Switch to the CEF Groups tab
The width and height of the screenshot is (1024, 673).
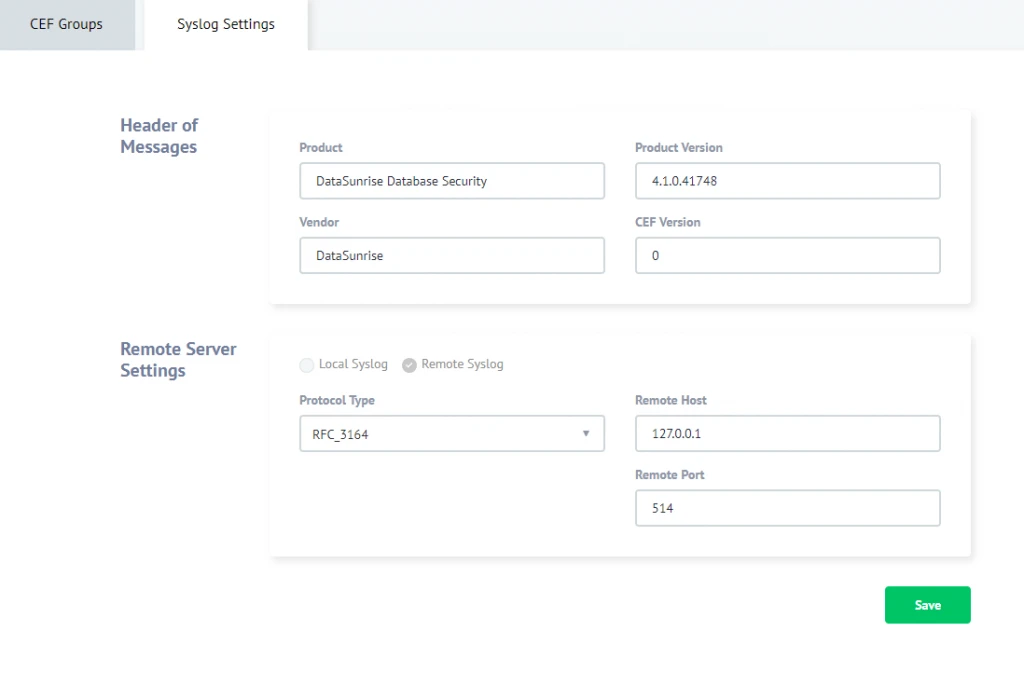coord(66,24)
